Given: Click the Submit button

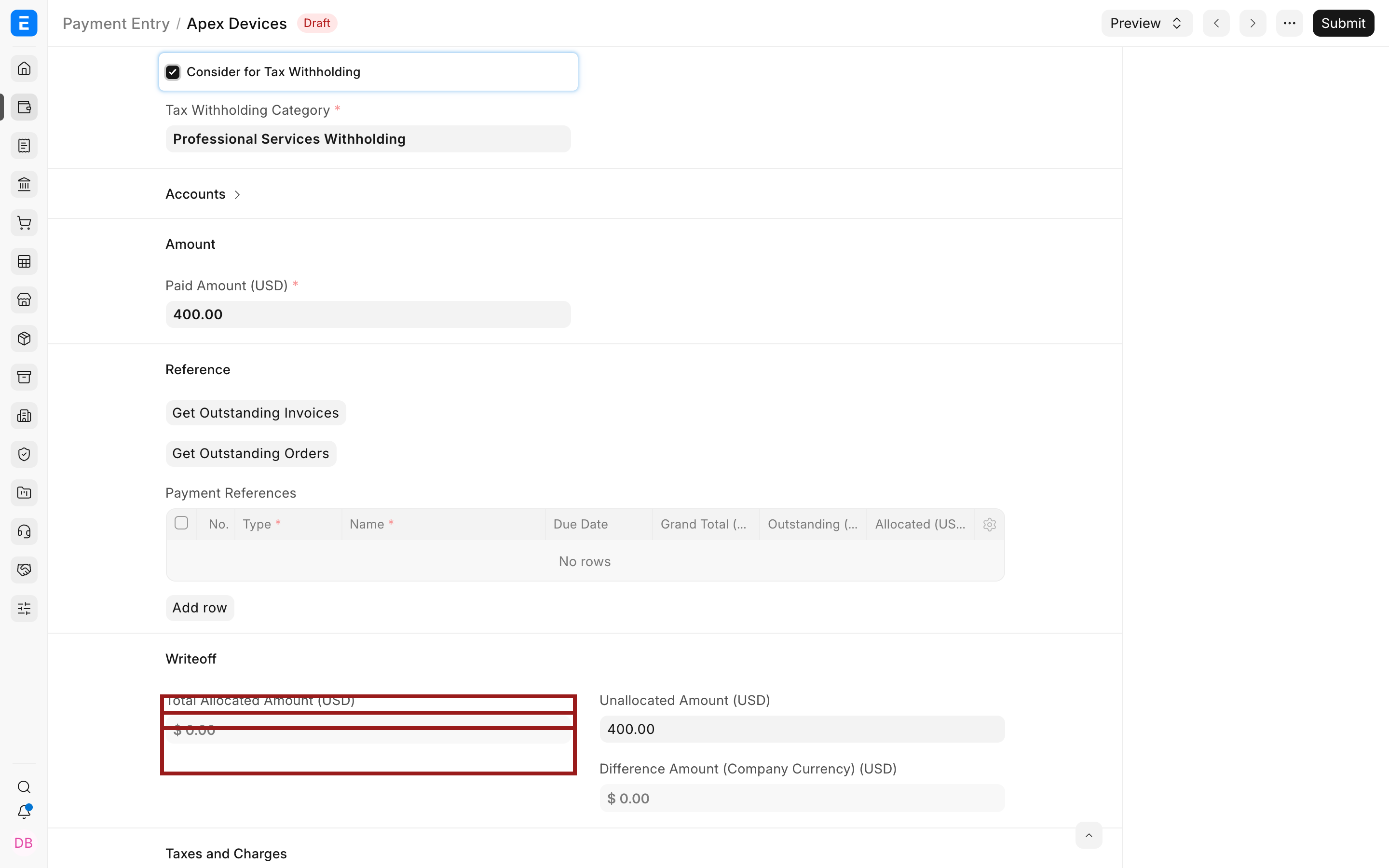Looking at the screenshot, I should pos(1343,23).
